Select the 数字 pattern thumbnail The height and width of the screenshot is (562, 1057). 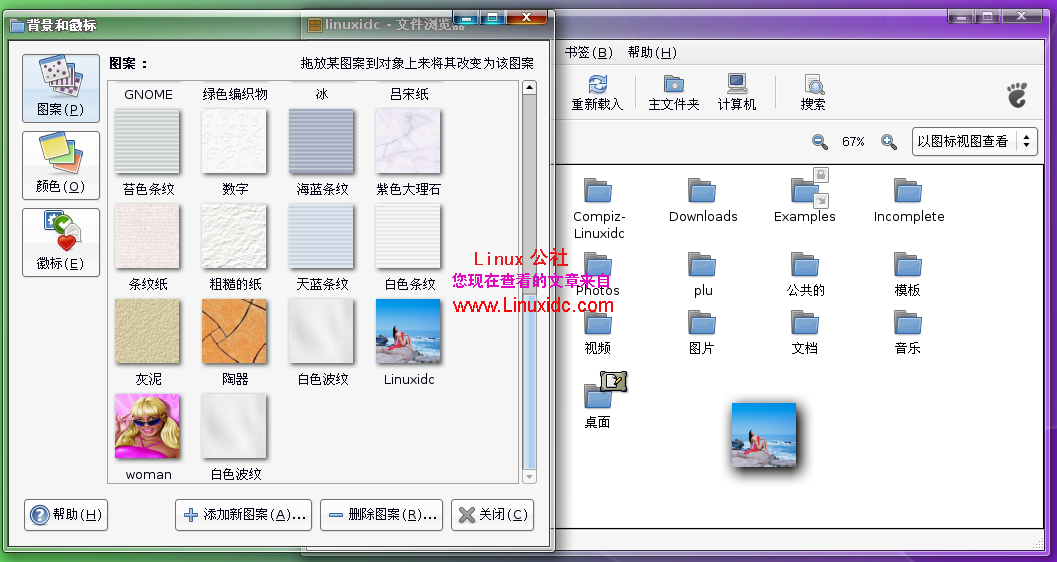point(234,141)
